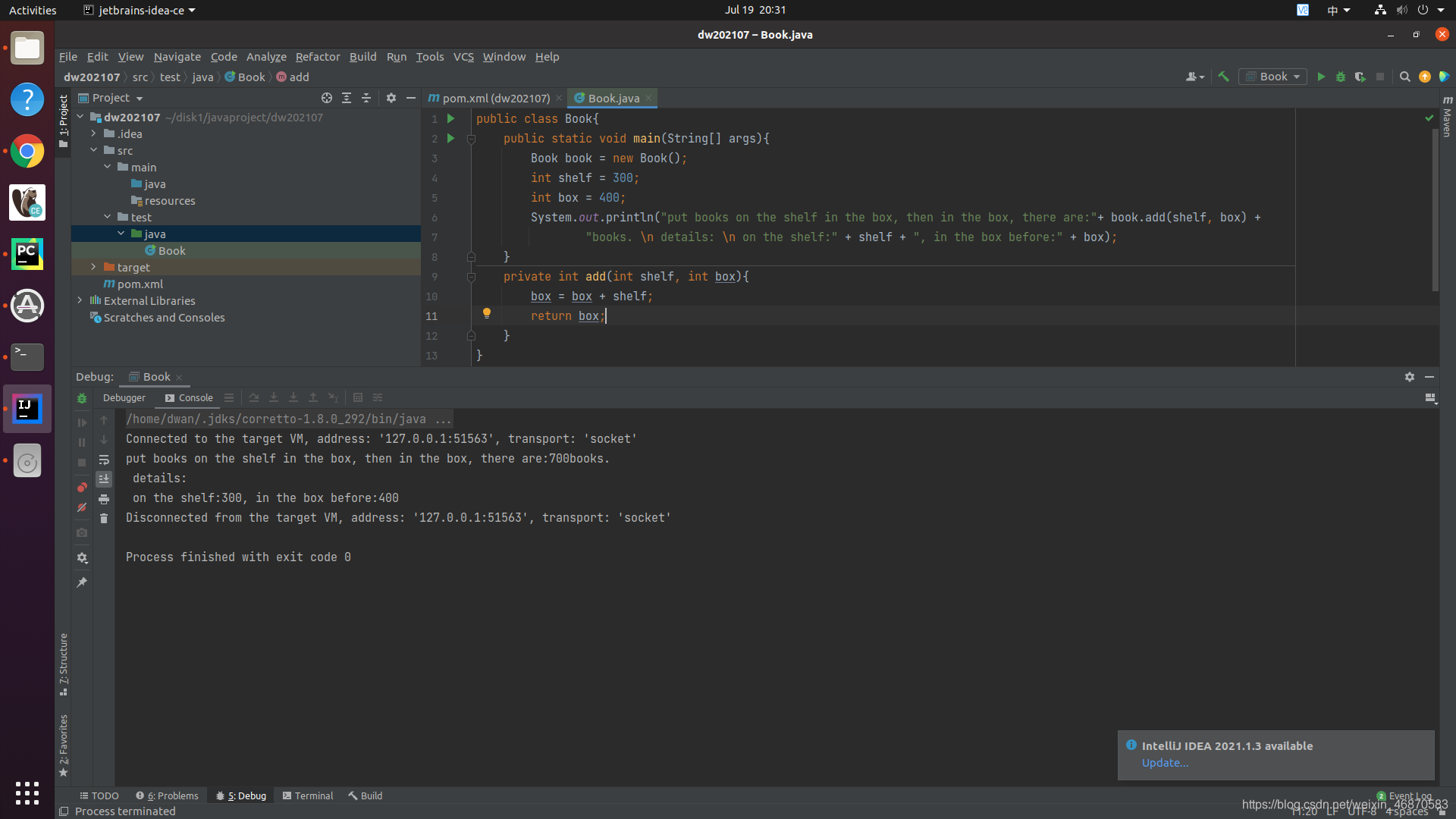Run class Book from line 1 gutter arrow
This screenshot has height=819, width=1456.
point(451,118)
